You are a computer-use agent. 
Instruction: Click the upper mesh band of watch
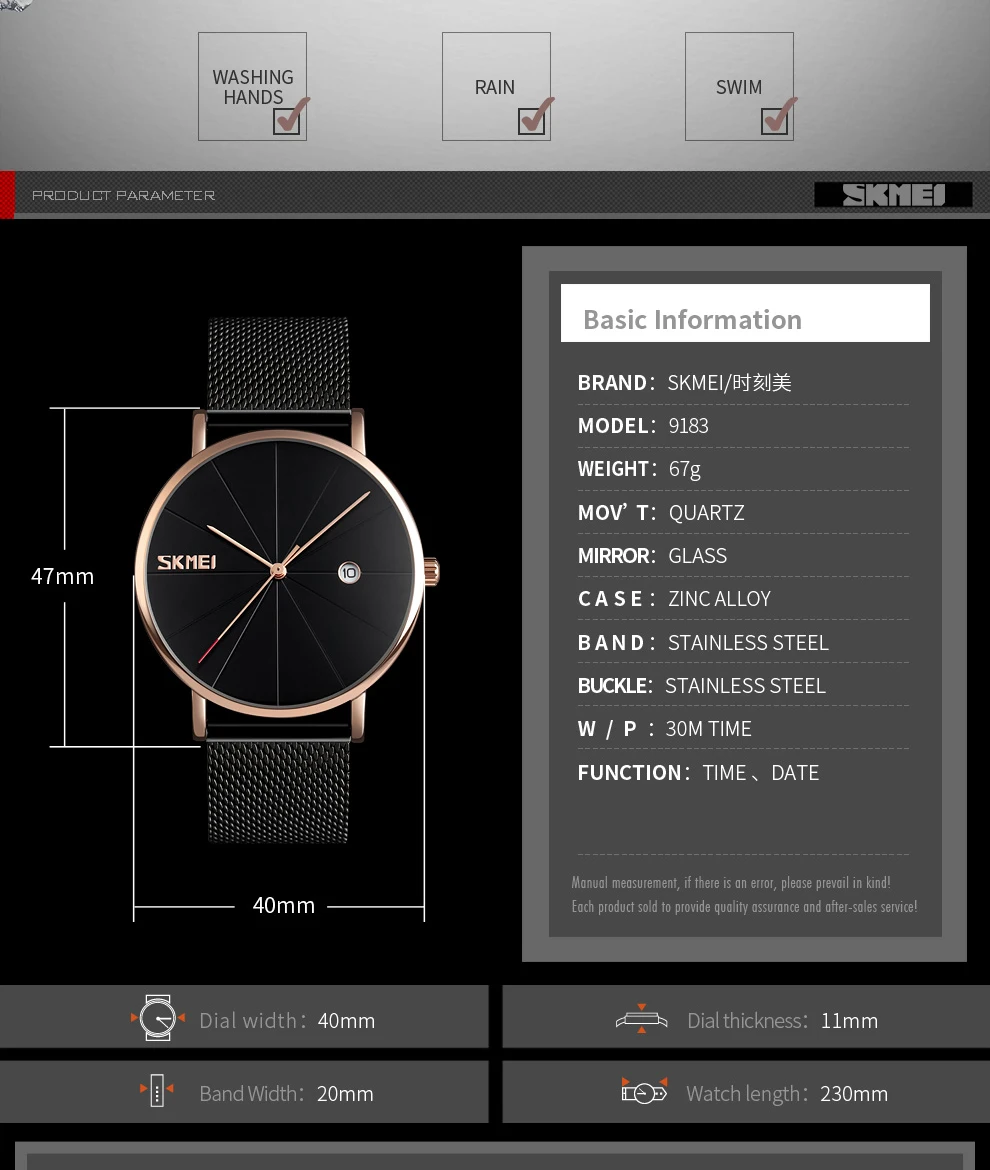278,363
